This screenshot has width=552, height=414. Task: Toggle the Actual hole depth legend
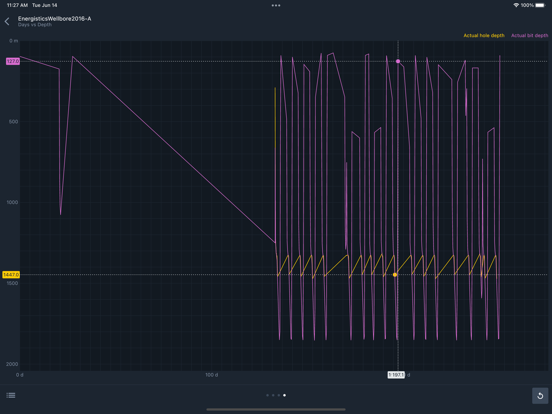(484, 36)
